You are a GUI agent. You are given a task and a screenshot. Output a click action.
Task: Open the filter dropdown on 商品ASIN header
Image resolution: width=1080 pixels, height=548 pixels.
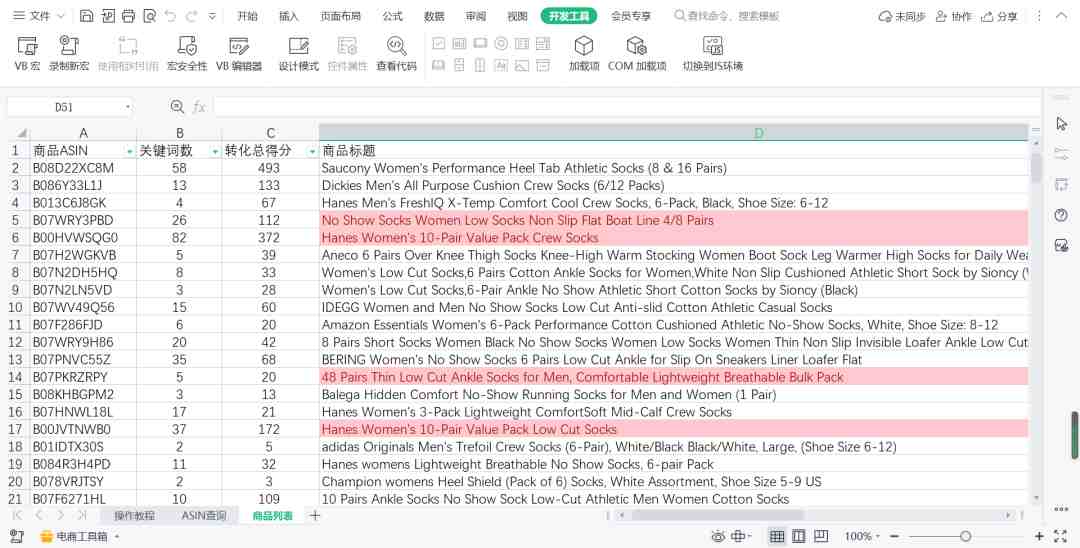coord(129,151)
